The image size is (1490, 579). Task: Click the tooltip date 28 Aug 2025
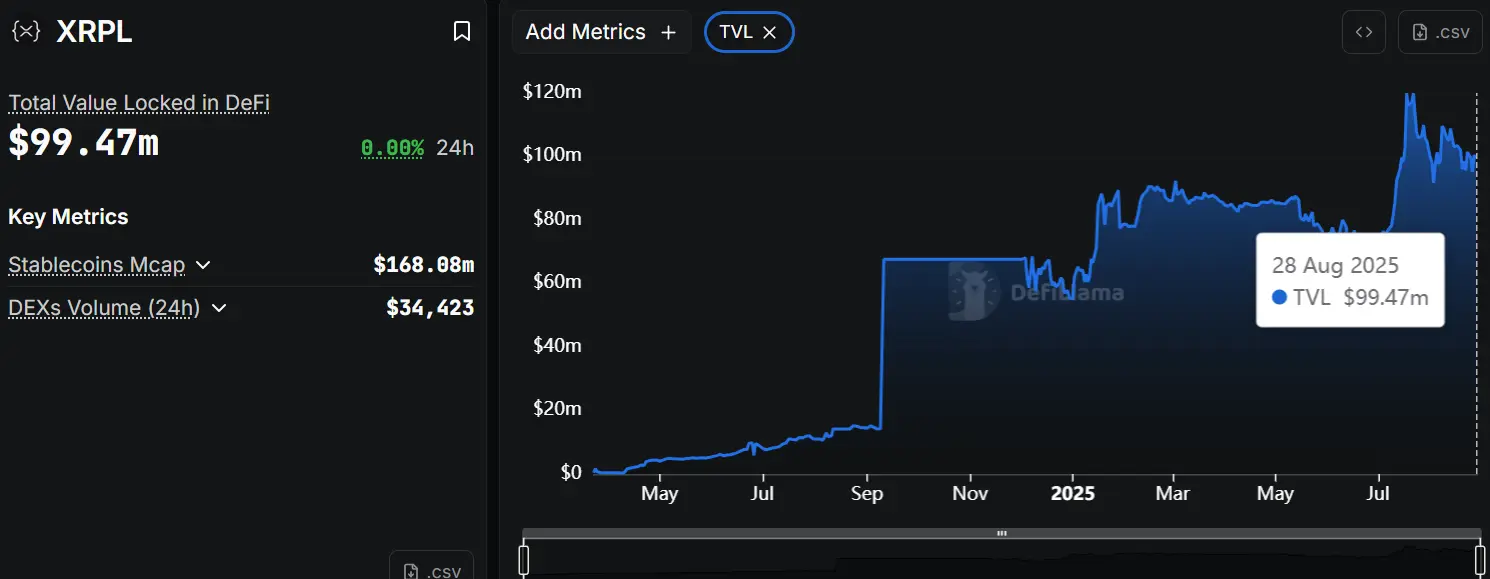[x=1335, y=265]
